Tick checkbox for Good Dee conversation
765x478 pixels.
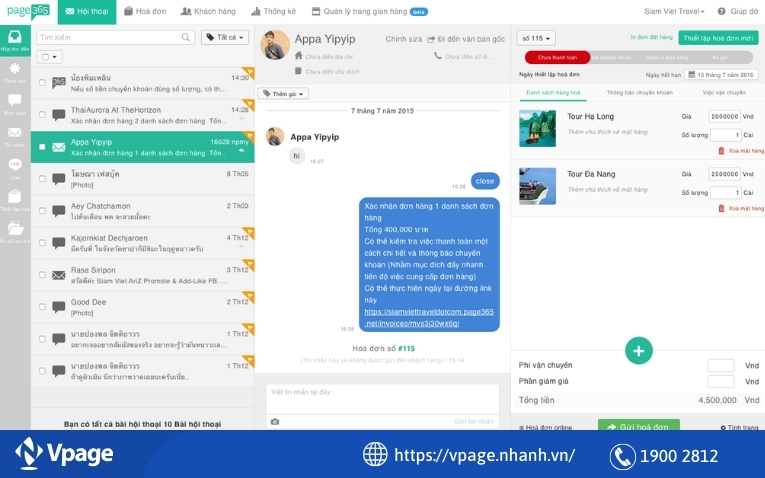[42, 307]
